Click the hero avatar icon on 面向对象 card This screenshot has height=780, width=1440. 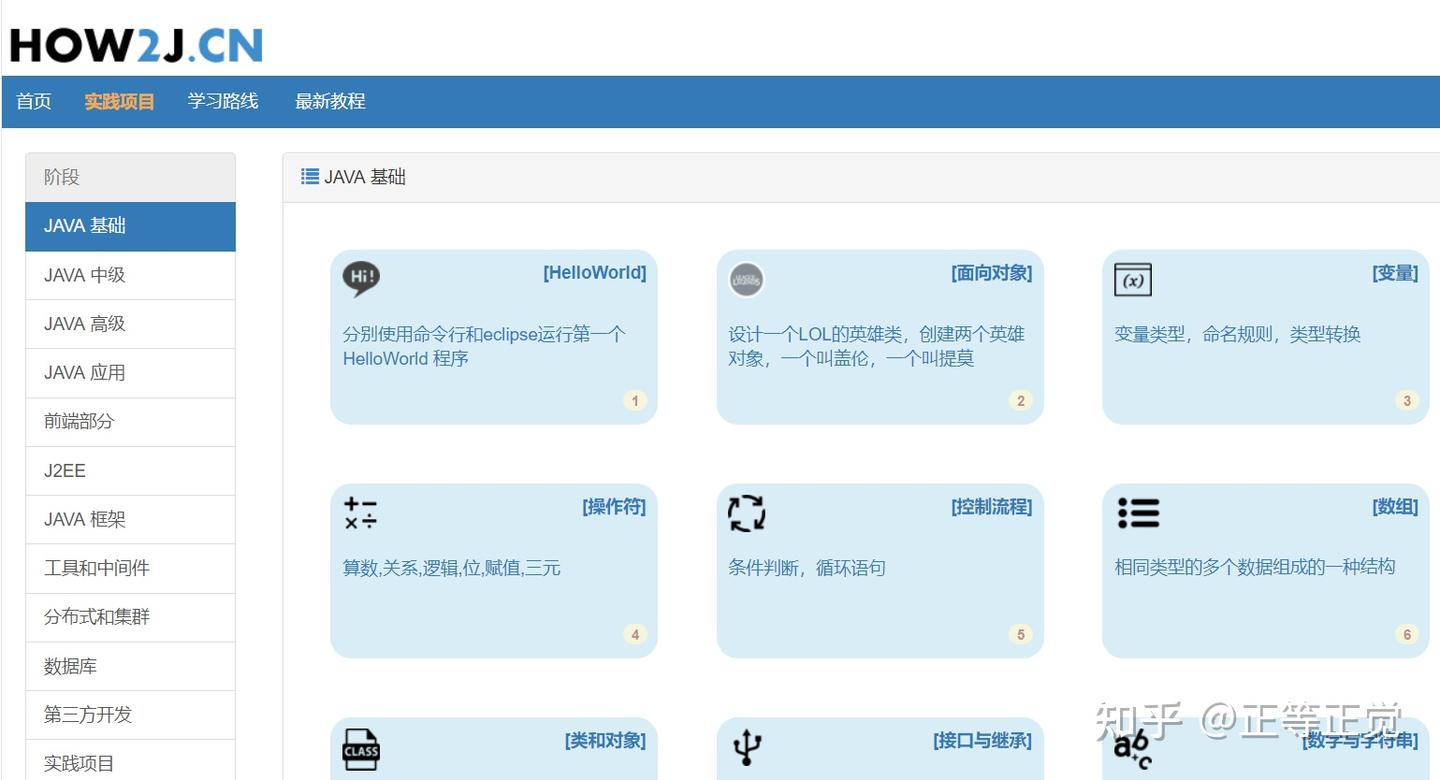(746, 279)
